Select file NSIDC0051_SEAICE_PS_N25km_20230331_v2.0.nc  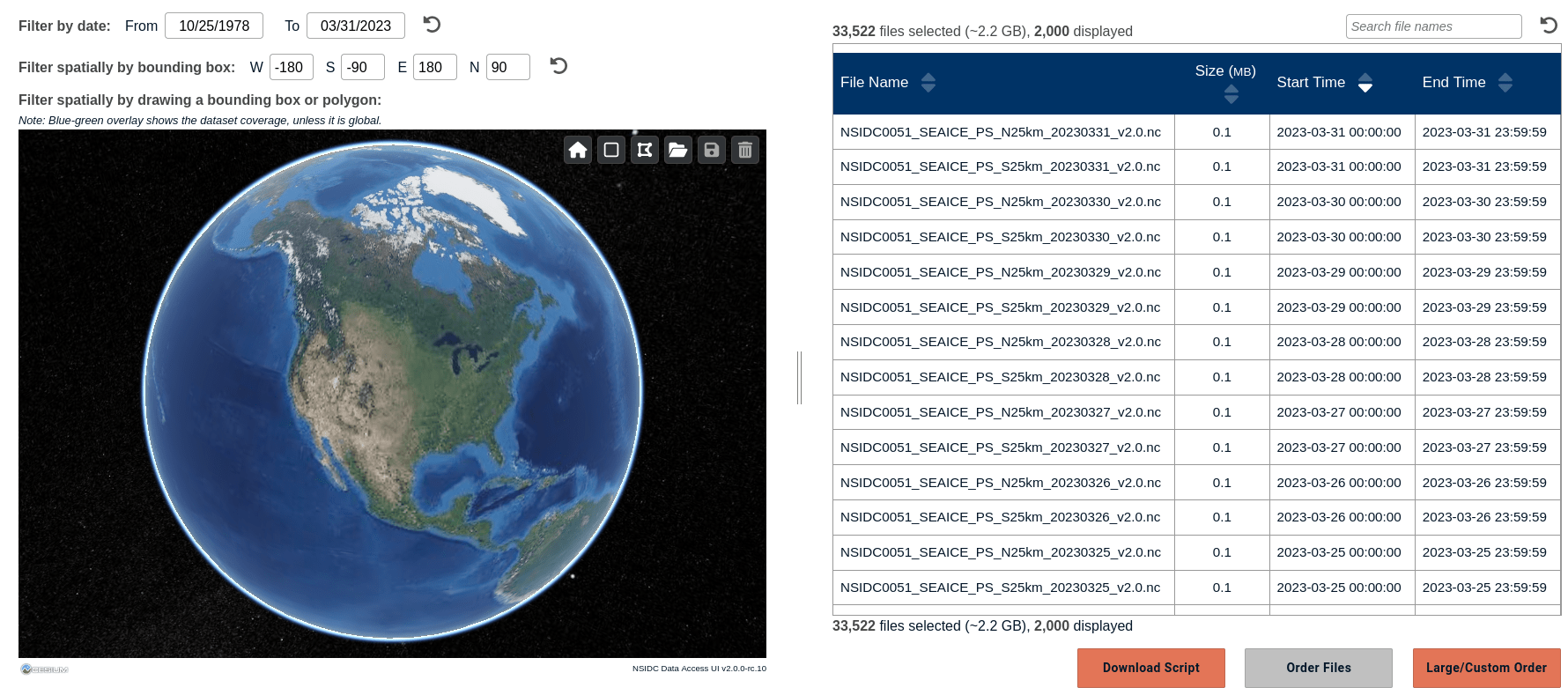pos(1001,132)
